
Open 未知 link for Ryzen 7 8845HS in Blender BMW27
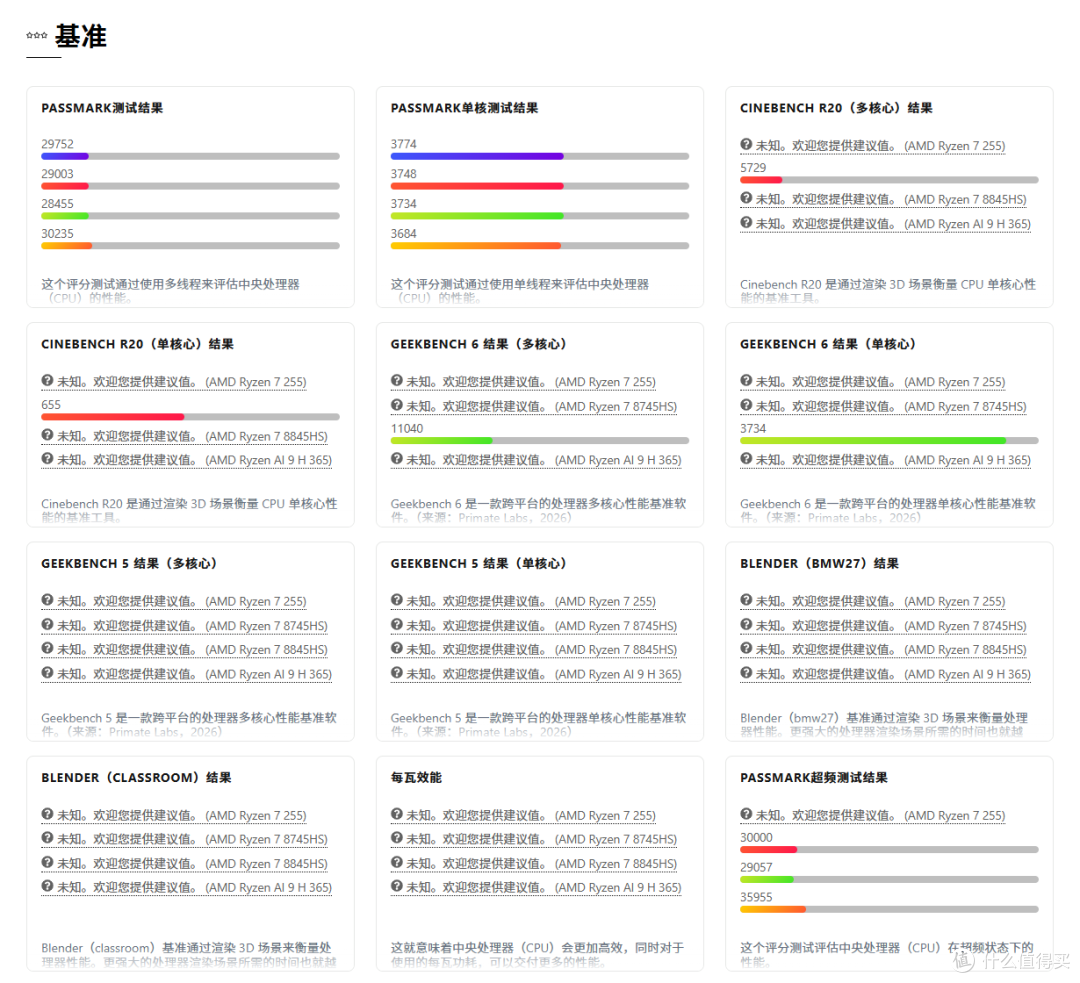coord(884,650)
